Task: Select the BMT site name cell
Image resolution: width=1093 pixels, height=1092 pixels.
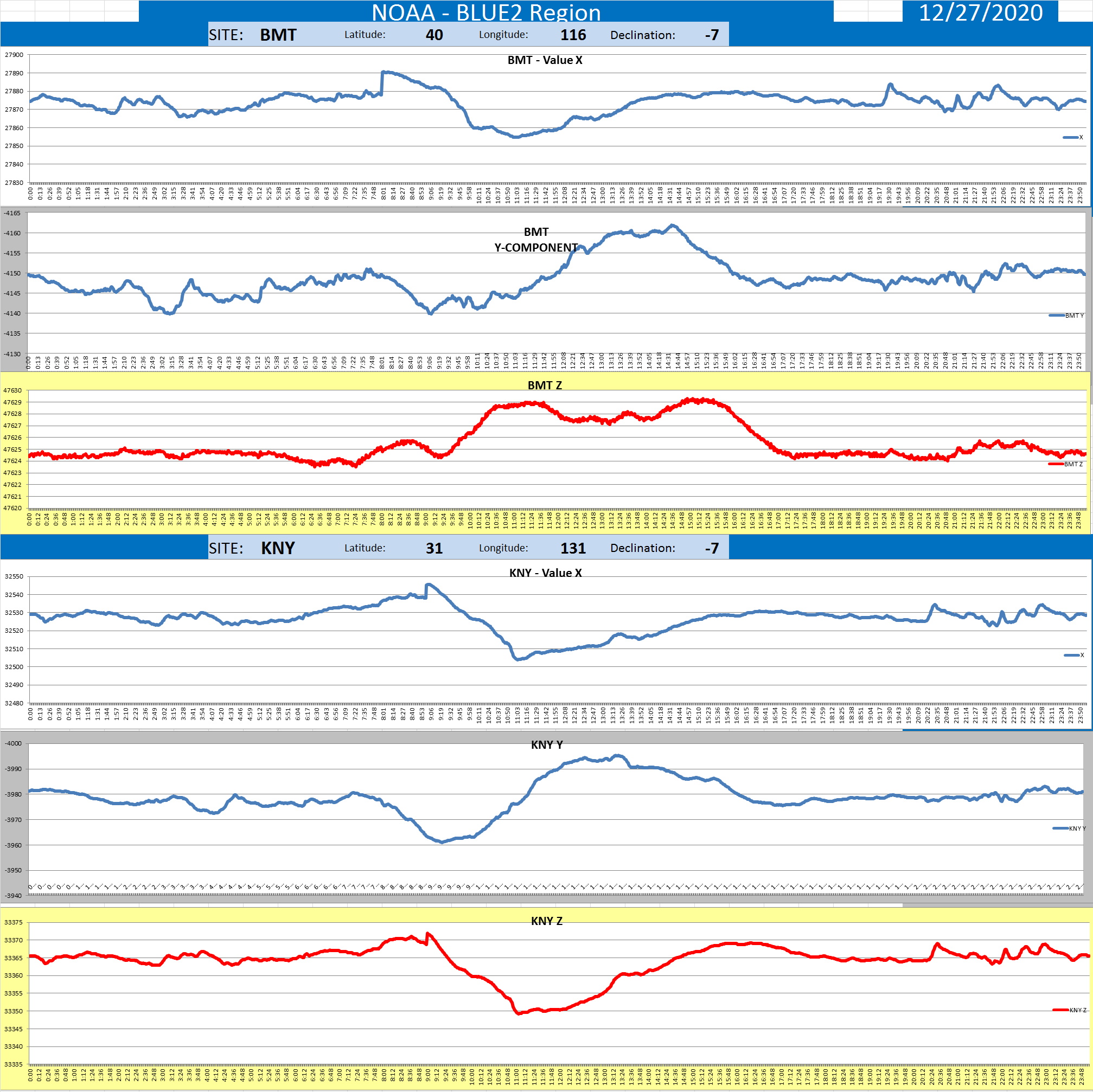Action: pos(278,35)
